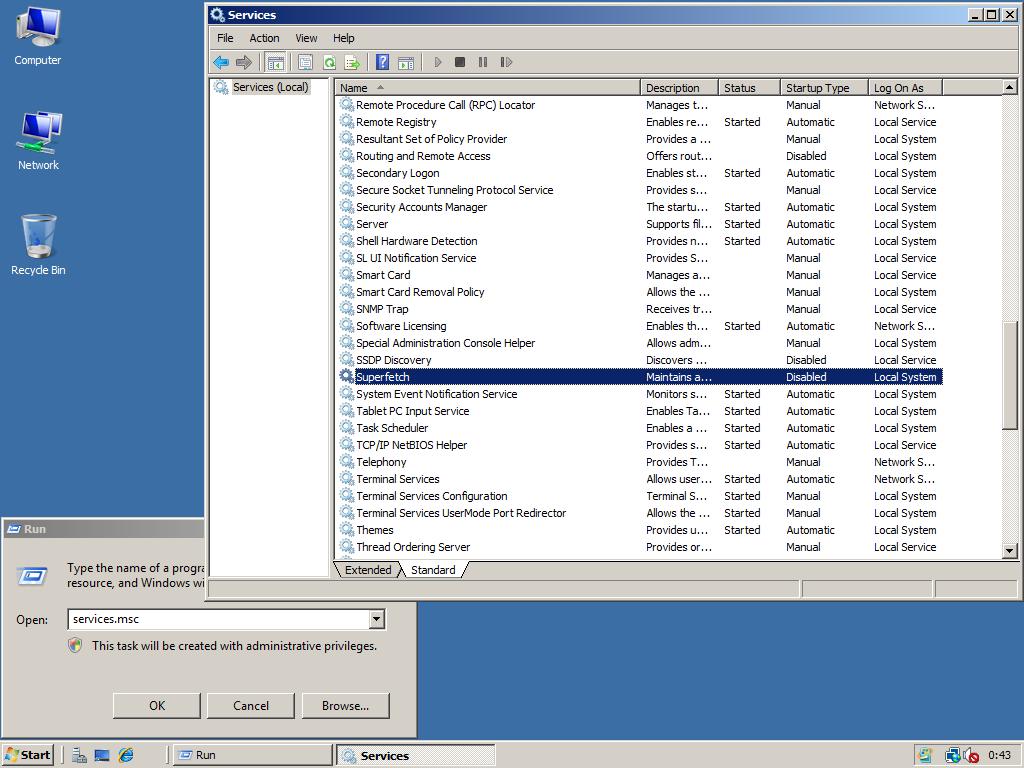The height and width of the screenshot is (768, 1024).
Task: Click the Start Service play icon
Action: [x=438, y=63]
